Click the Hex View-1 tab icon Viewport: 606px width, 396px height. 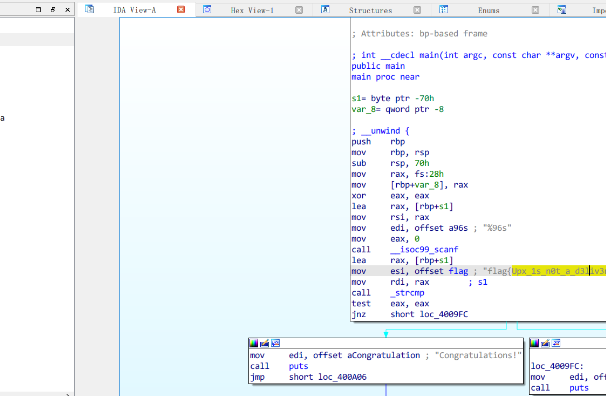point(207,9)
